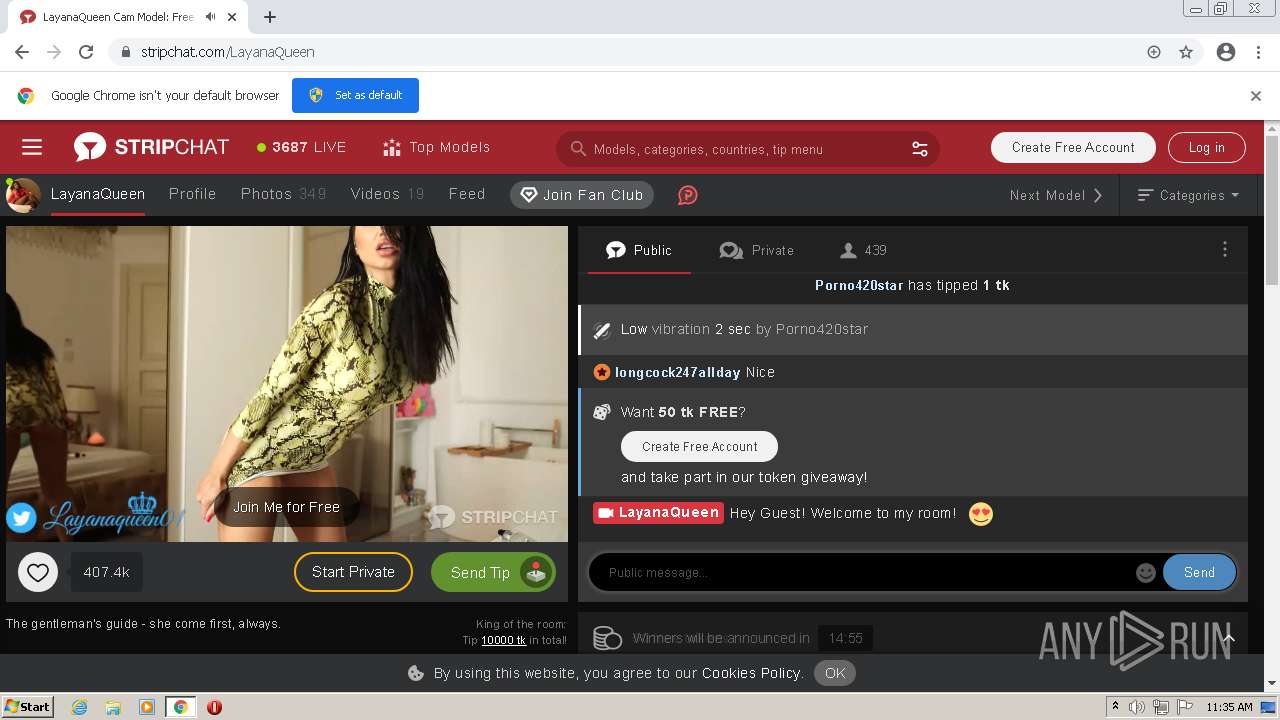Click Join Me for Free overlay
The height and width of the screenshot is (720, 1280).
pos(286,507)
